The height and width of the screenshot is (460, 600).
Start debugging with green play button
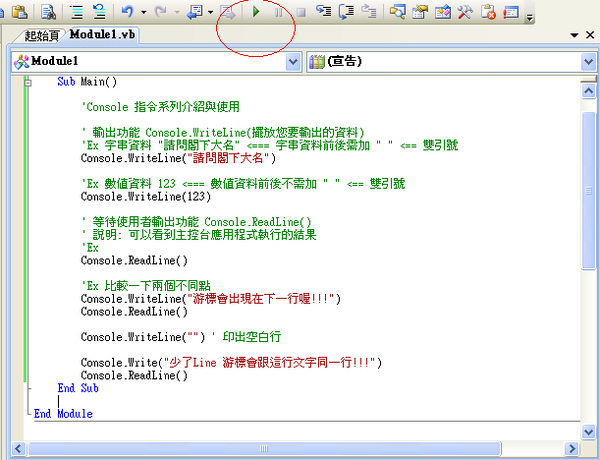(x=256, y=12)
